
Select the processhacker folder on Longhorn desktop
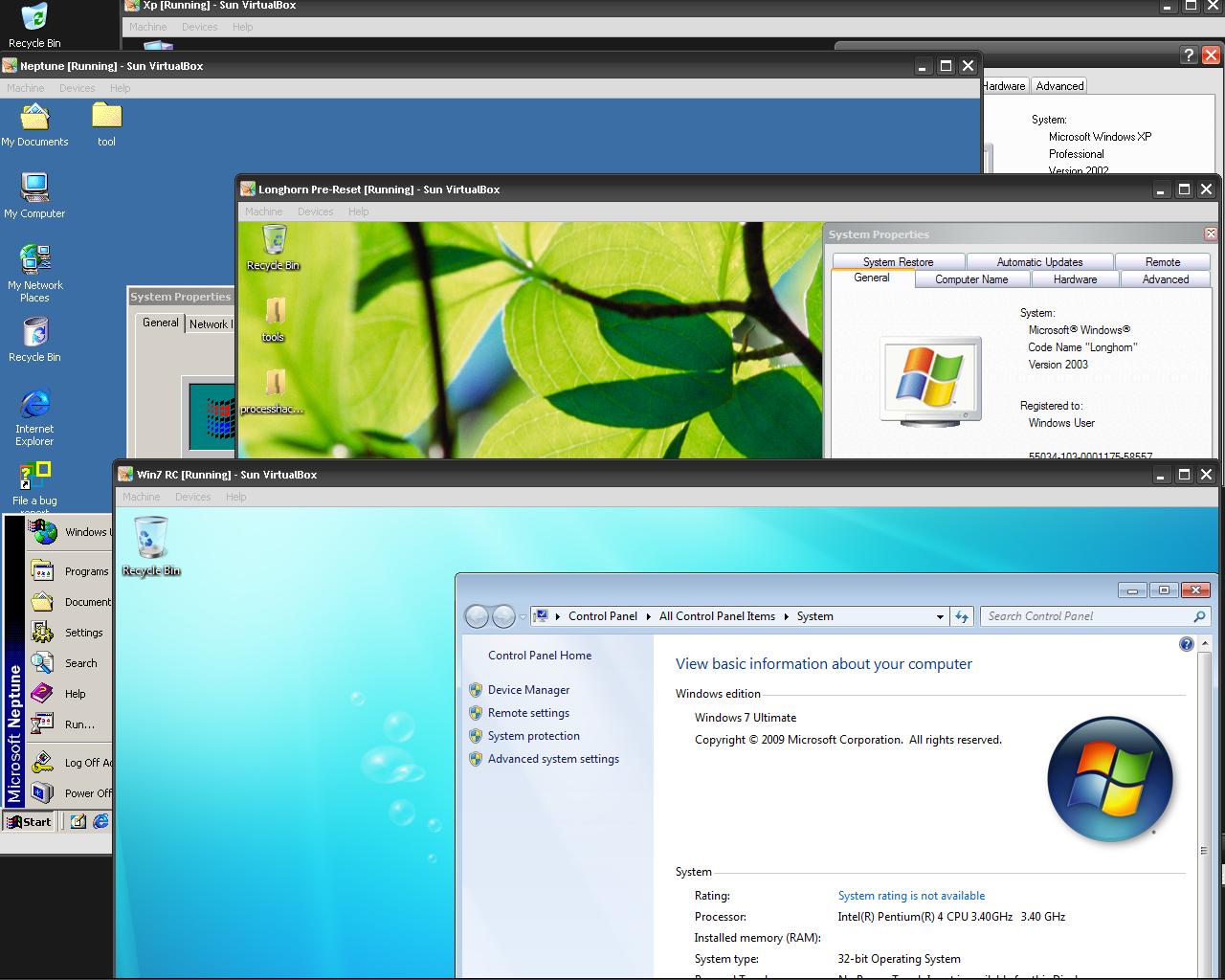(x=273, y=391)
